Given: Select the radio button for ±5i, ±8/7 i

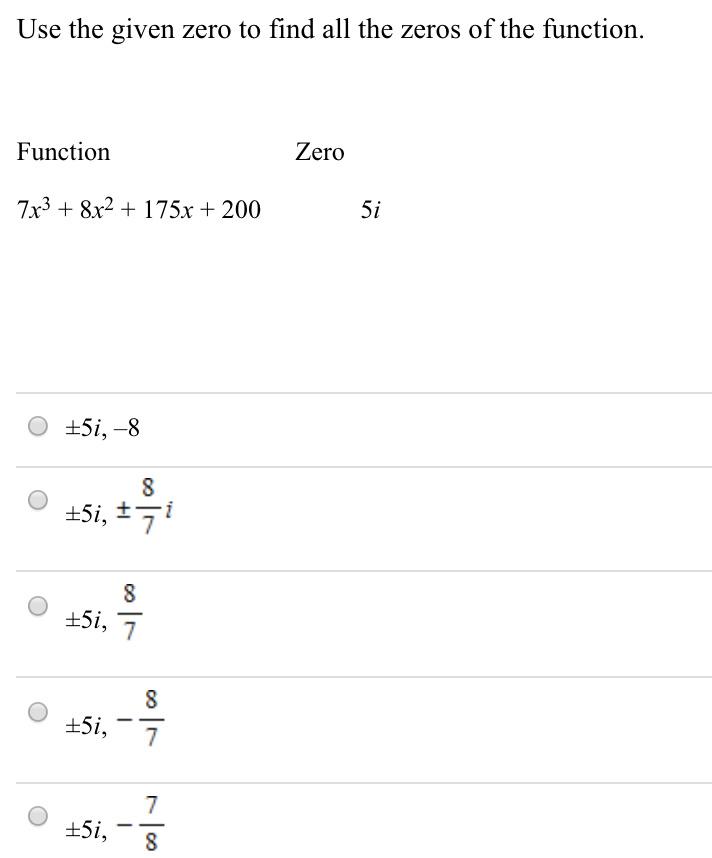Looking at the screenshot, I should point(37,499).
